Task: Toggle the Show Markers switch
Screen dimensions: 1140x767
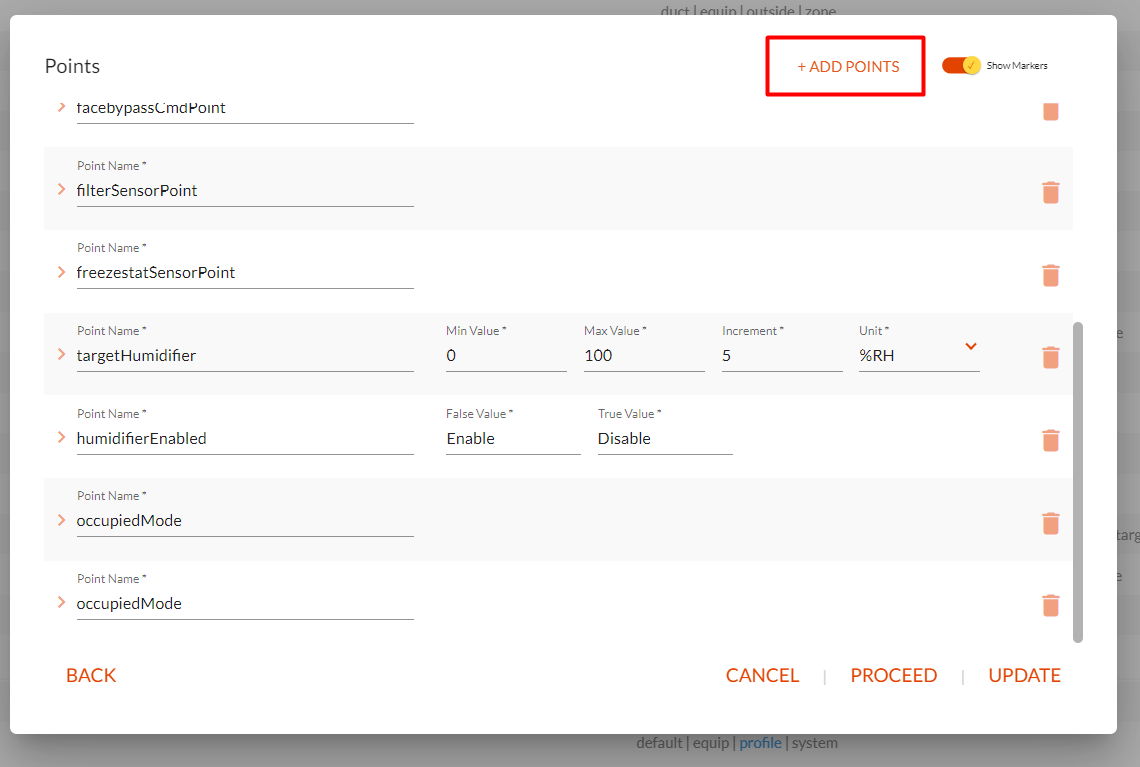Action: (961, 65)
